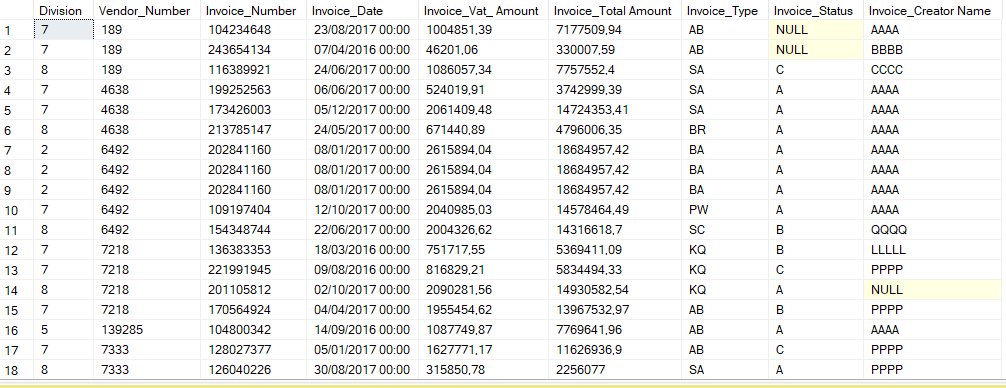The height and width of the screenshot is (388, 1006).
Task: Select the Invoice_Number column header
Action: 253,11
